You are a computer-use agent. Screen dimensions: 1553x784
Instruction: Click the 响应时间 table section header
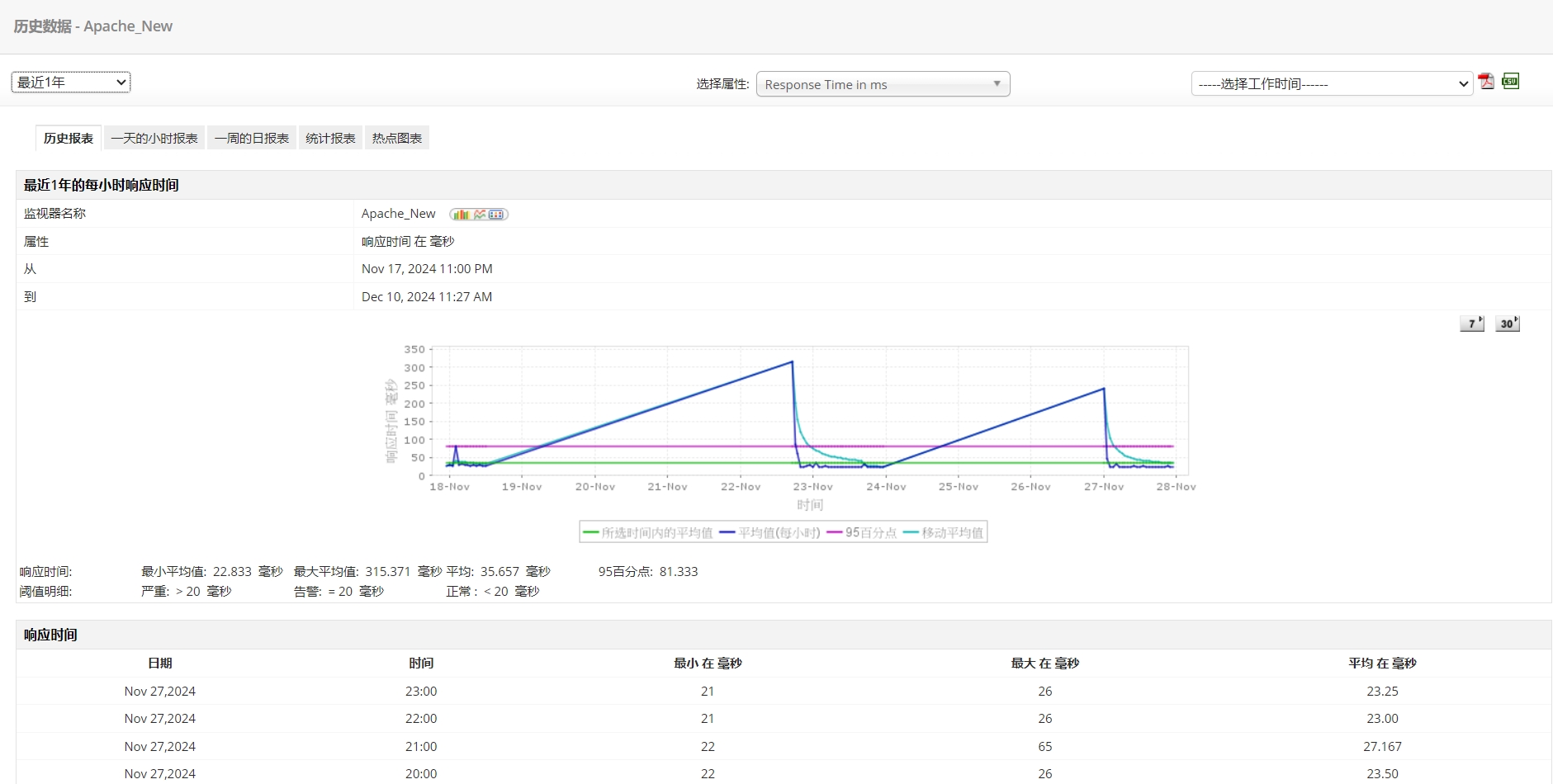coord(50,635)
